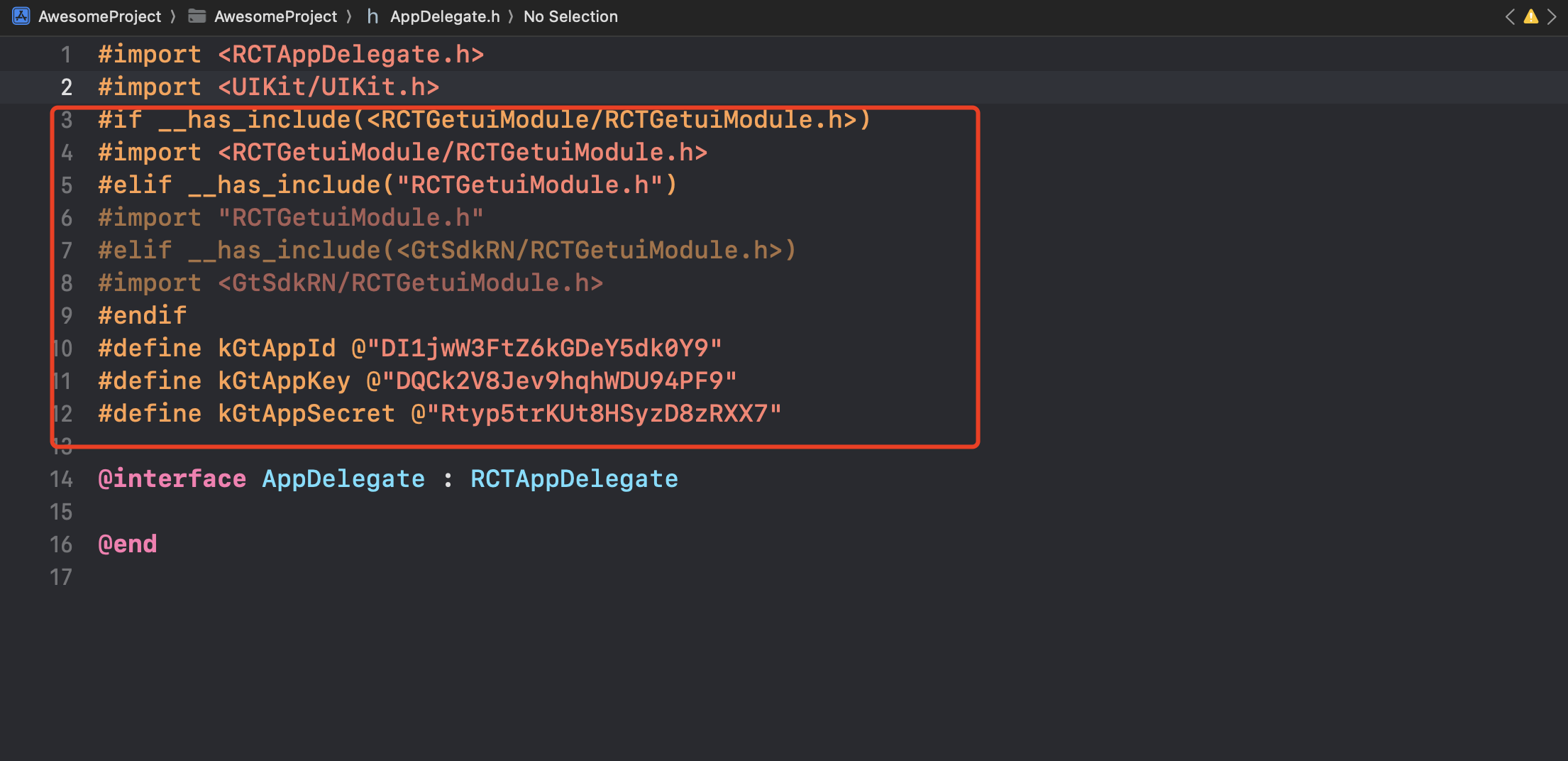Click the yellow warning issue icon
The width and height of the screenshot is (1568, 761).
[x=1531, y=16]
